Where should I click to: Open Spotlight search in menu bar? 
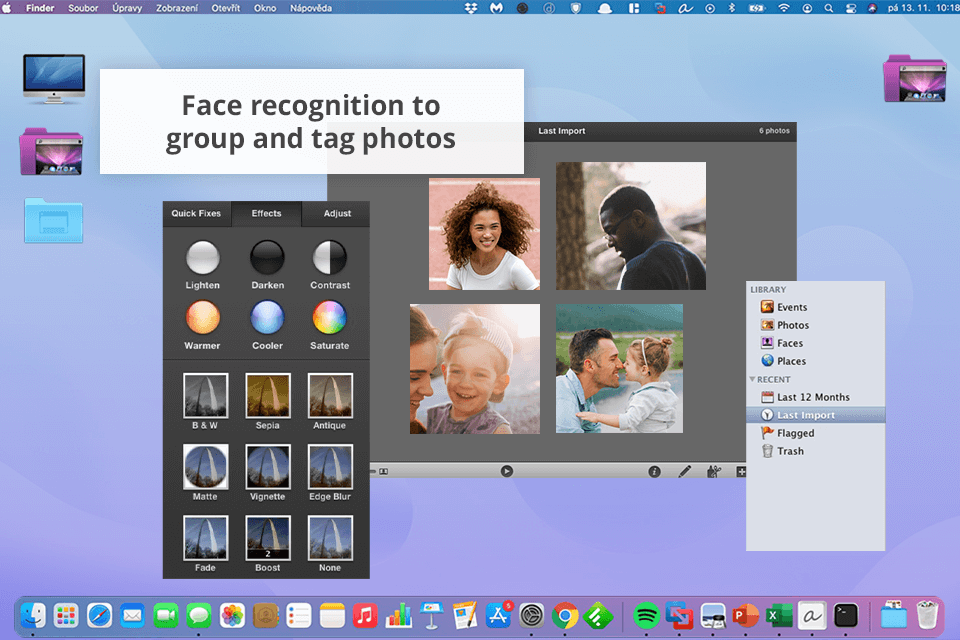(828, 8)
